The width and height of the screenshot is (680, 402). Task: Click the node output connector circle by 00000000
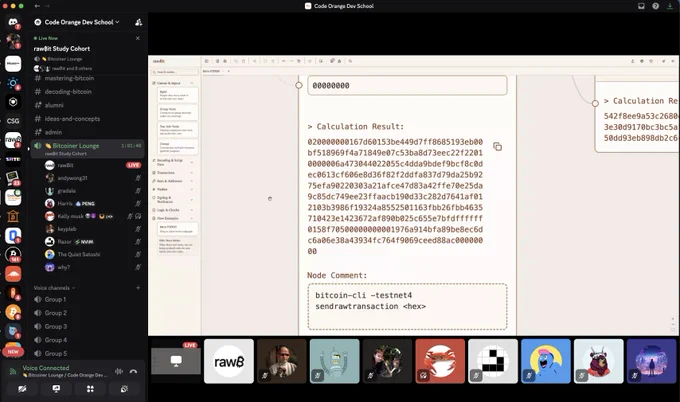coord(299,85)
